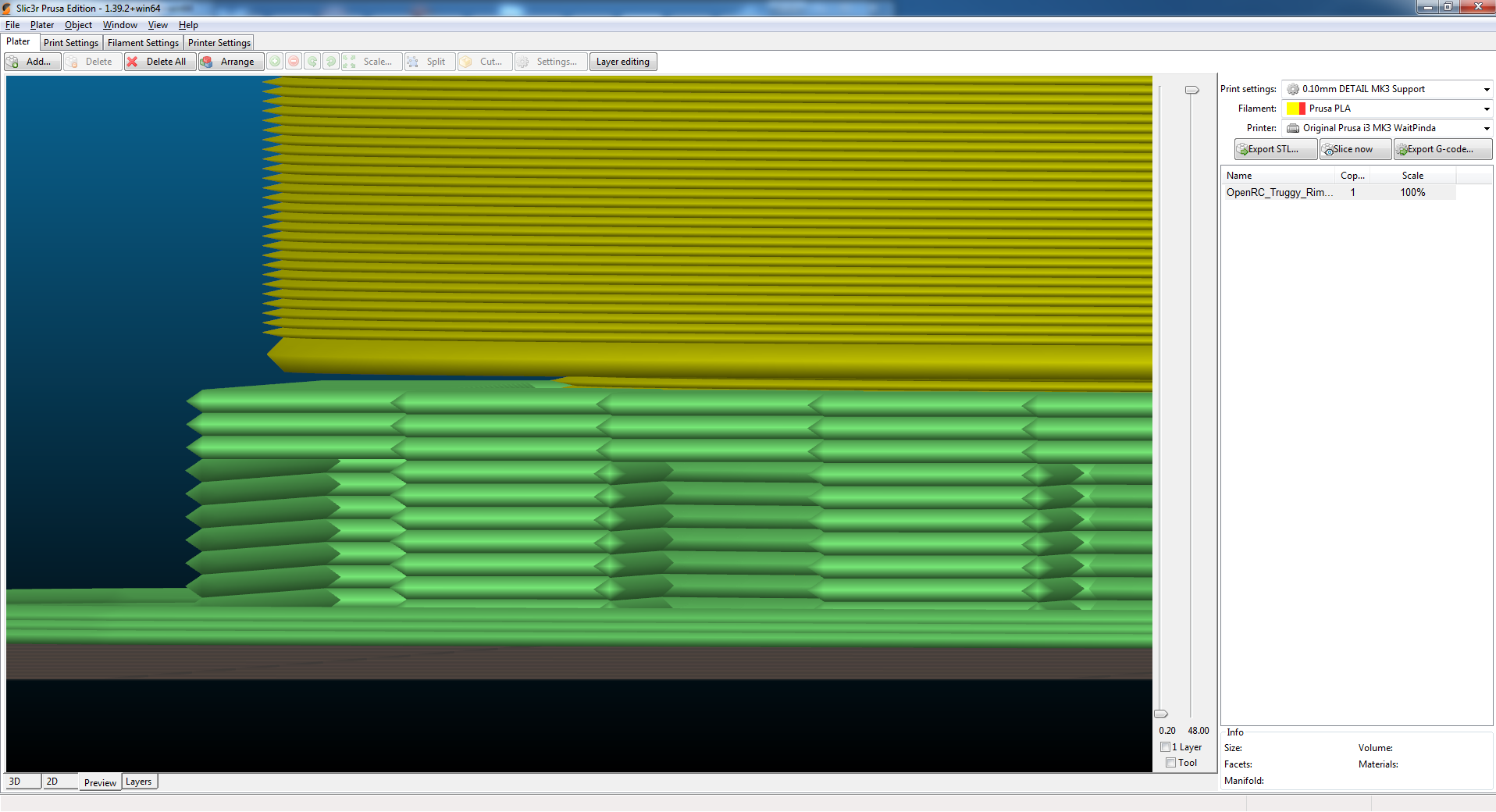Click the lower layer slider handle at 0.20
Viewport: 1496px width, 812px height.
tap(1161, 714)
